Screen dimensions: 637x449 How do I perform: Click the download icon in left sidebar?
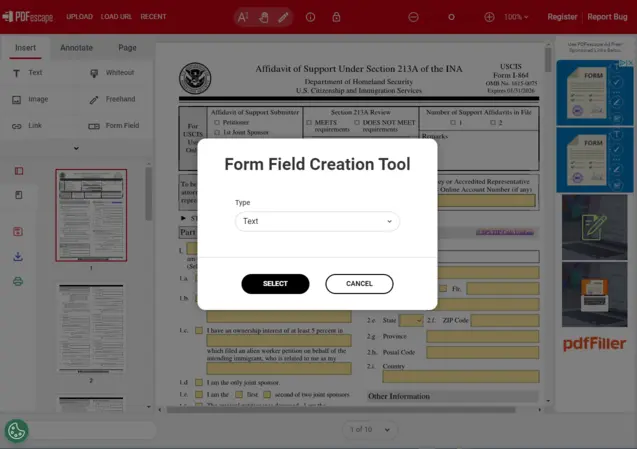point(18,257)
